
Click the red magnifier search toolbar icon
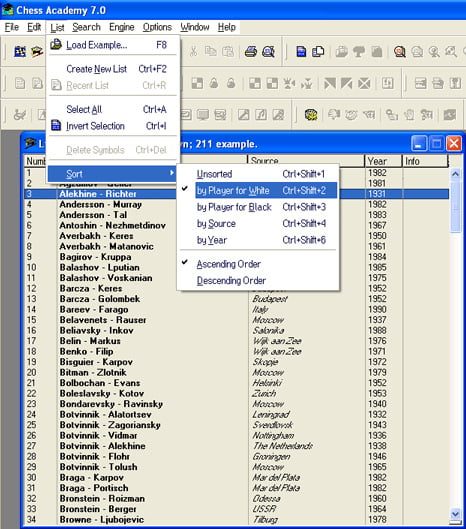click(x=400, y=52)
